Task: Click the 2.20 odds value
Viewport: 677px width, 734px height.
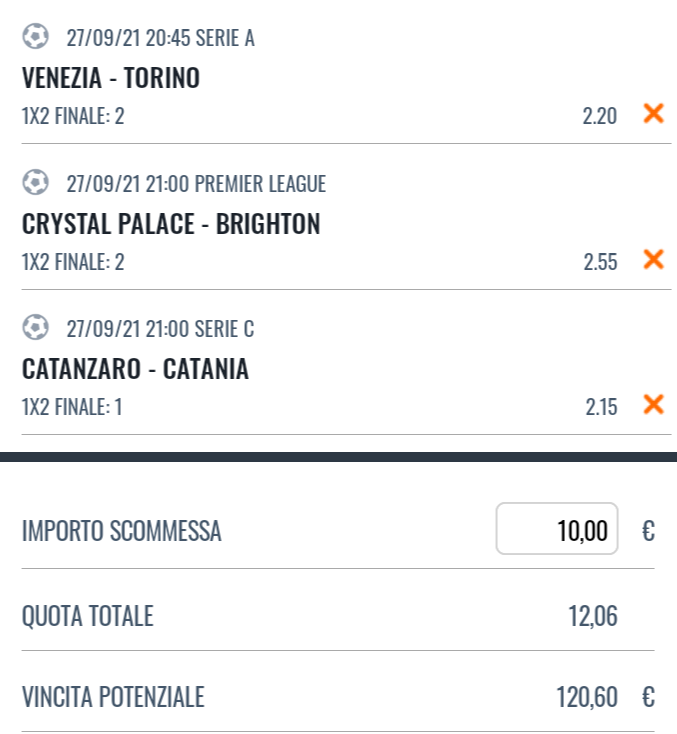Action: click(600, 116)
